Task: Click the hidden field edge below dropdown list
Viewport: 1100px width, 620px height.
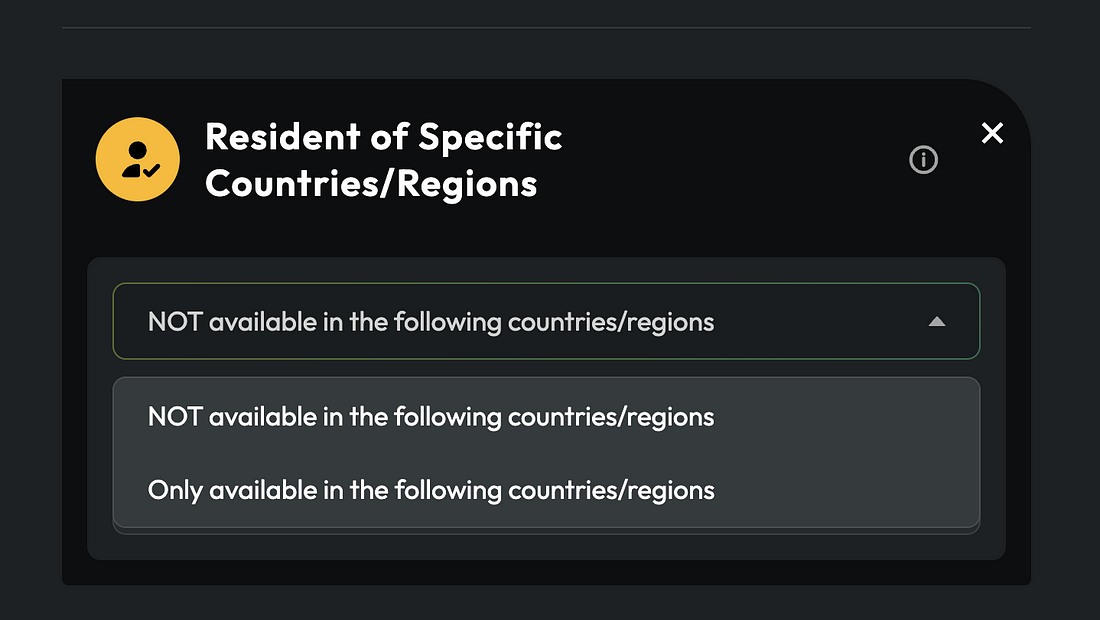Action: 545,531
